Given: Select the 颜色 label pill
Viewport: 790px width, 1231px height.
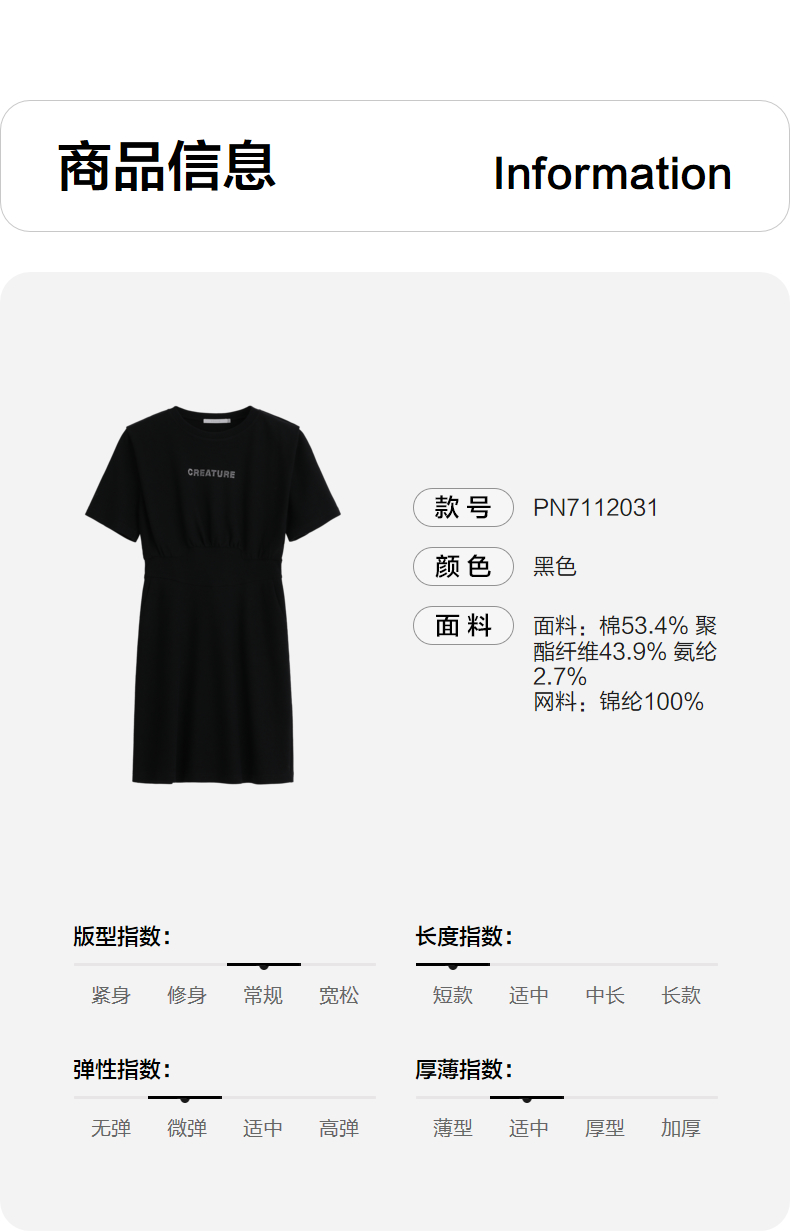Looking at the screenshot, I should coord(463,567).
